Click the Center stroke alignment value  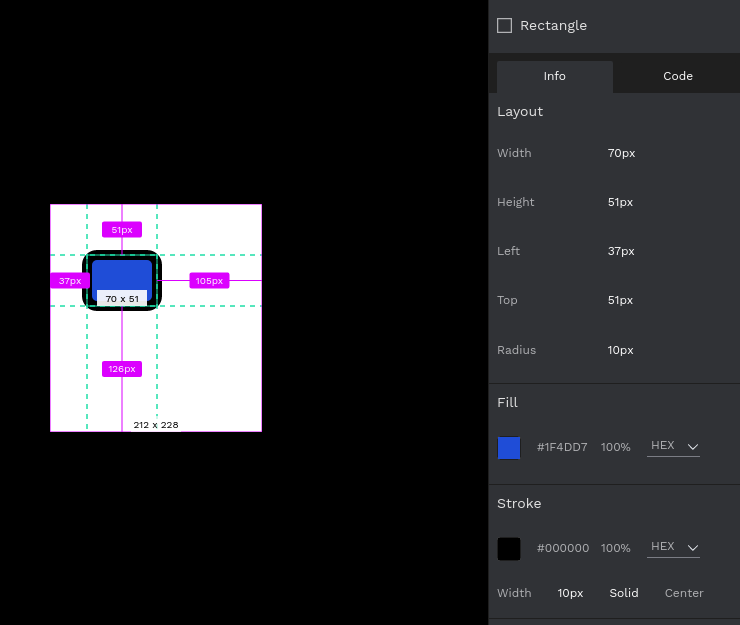(x=684, y=593)
